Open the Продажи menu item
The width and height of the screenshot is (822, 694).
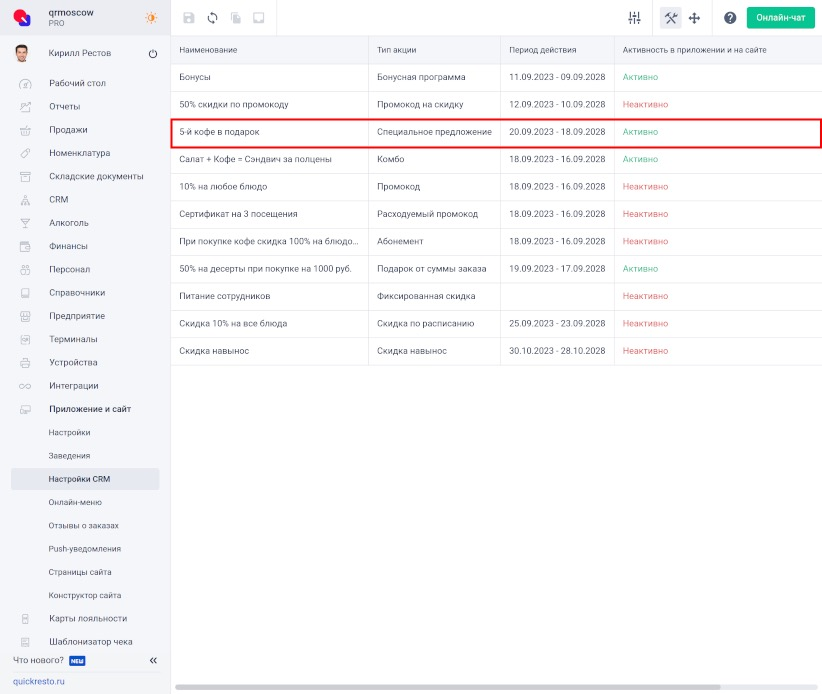68,129
